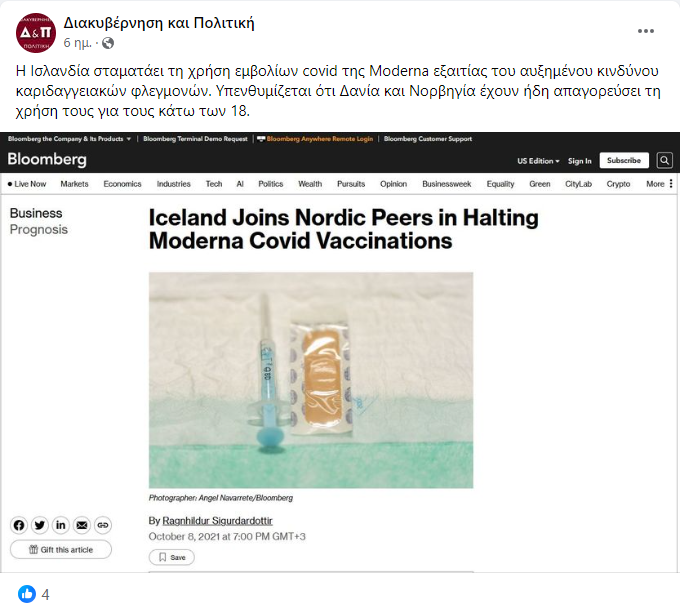This screenshot has width=680, height=611.
Task: Click the blue like reaction icon
Action: tap(27, 594)
